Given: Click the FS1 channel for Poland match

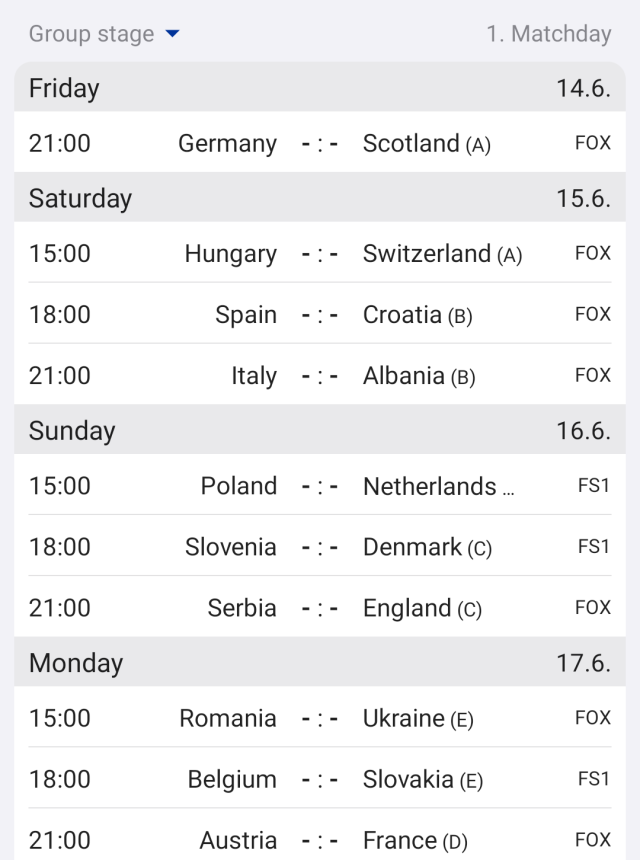Looking at the screenshot, I should [593, 486].
